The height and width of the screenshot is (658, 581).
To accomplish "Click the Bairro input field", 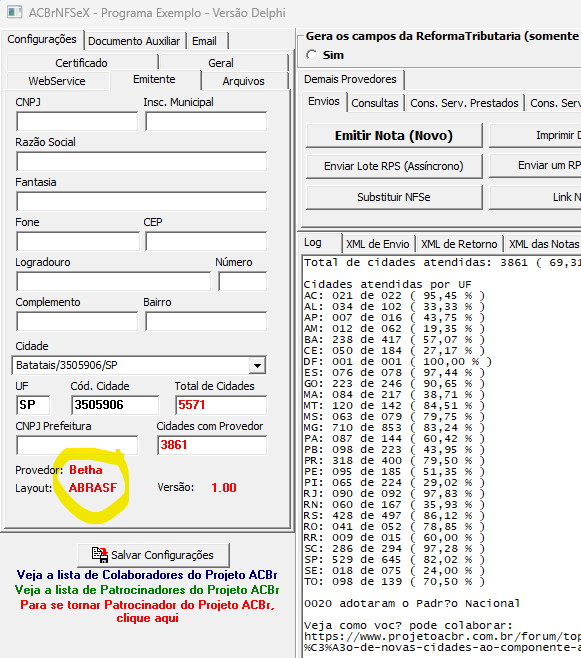I will point(206,322).
